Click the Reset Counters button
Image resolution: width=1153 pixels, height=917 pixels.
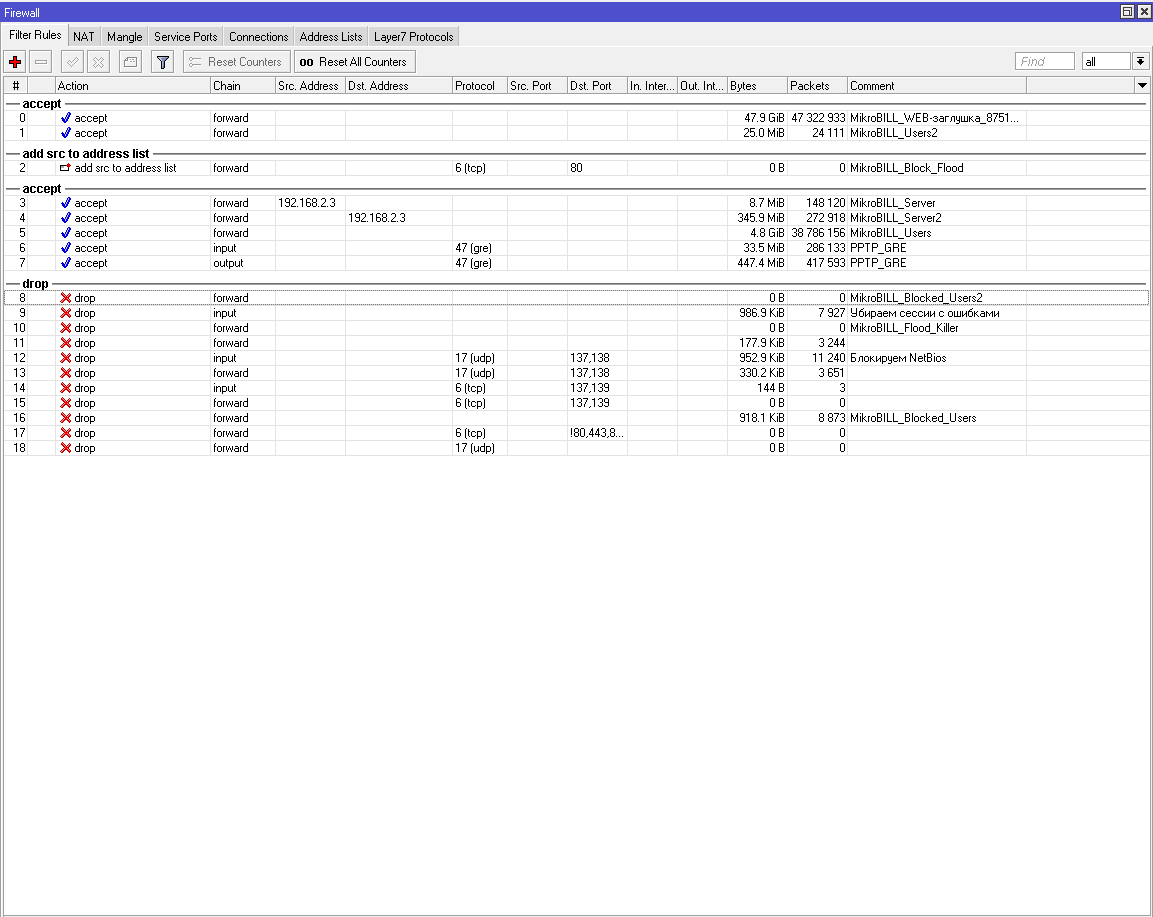[x=237, y=62]
